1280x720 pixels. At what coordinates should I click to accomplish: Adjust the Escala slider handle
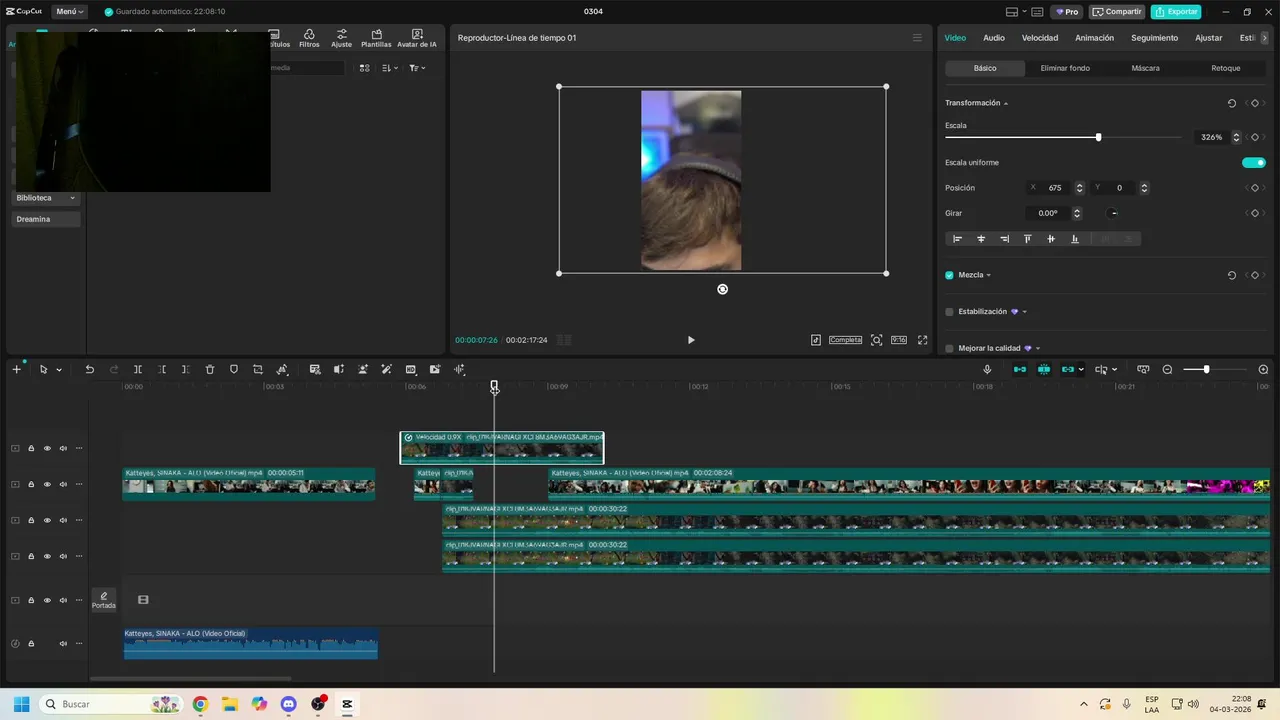[x=1098, y=137]
